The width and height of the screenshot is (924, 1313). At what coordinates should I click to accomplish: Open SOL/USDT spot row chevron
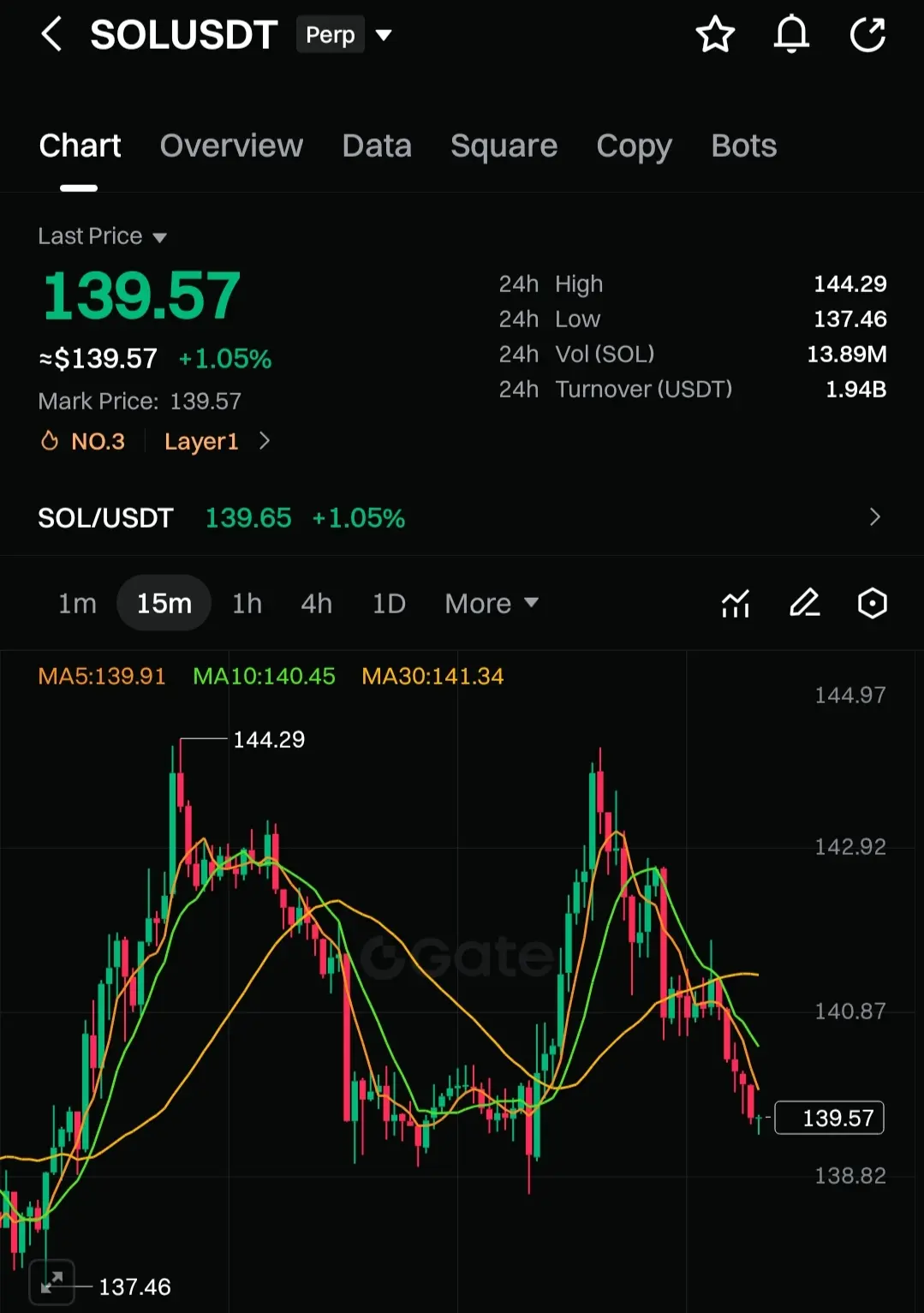[x=874, y=517]
